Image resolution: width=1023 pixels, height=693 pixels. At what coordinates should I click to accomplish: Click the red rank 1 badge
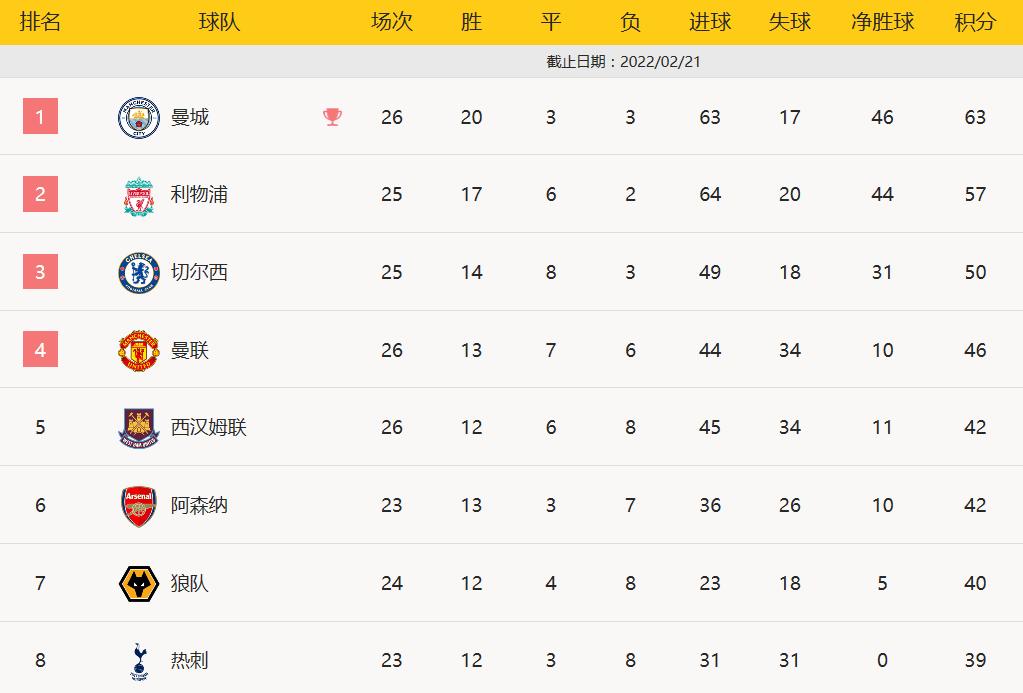click(x=40, y=117)
